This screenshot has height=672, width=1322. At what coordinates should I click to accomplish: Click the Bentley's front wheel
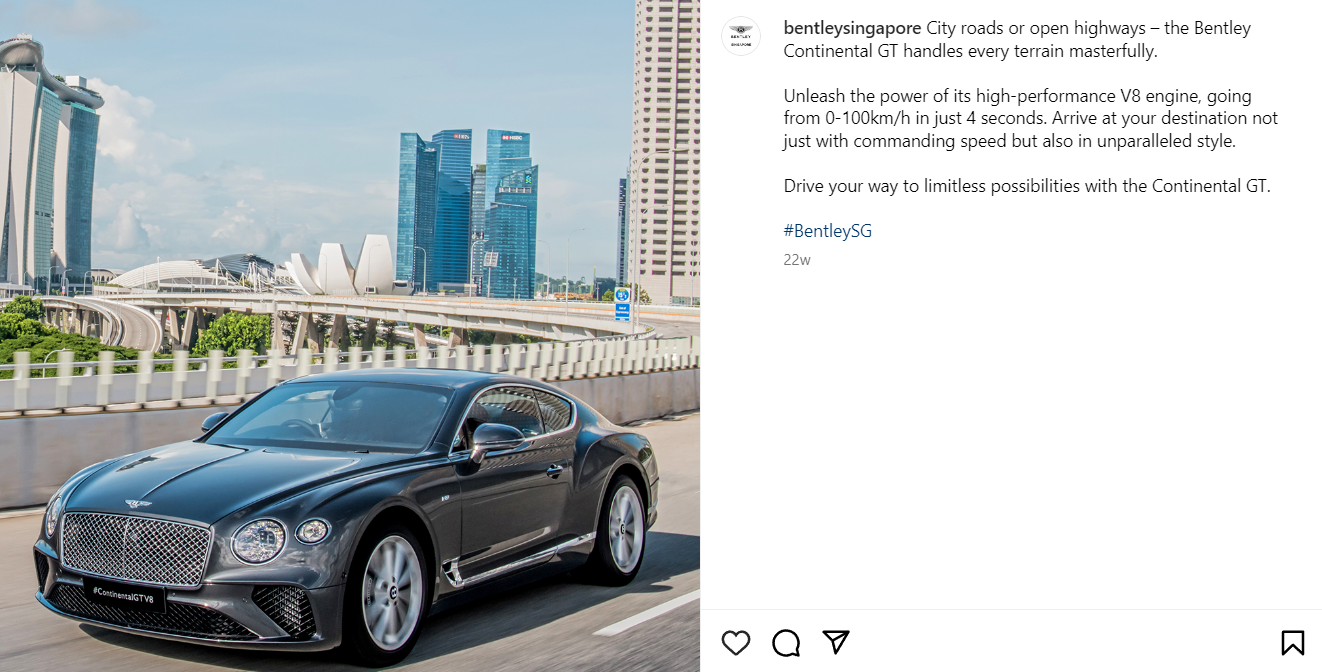(391, 594)
